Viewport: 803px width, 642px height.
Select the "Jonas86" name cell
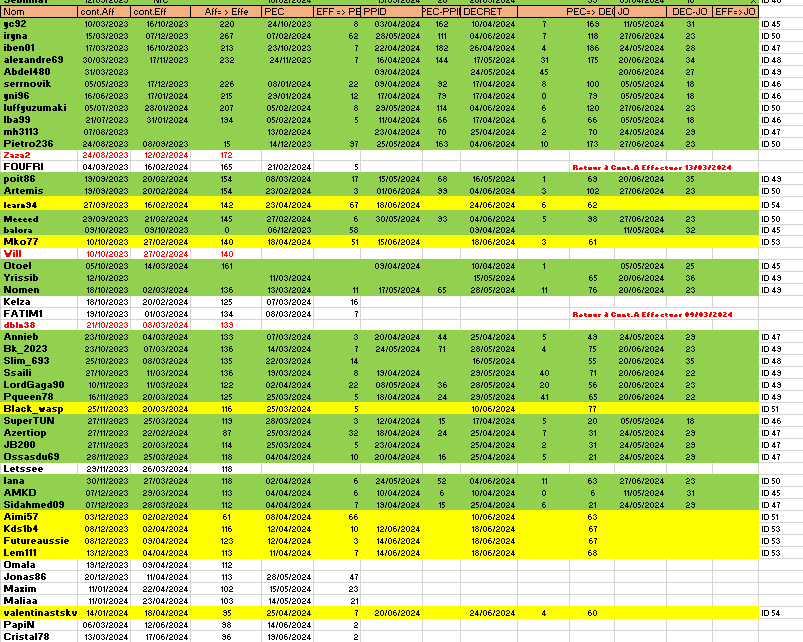tap(39, 577)
